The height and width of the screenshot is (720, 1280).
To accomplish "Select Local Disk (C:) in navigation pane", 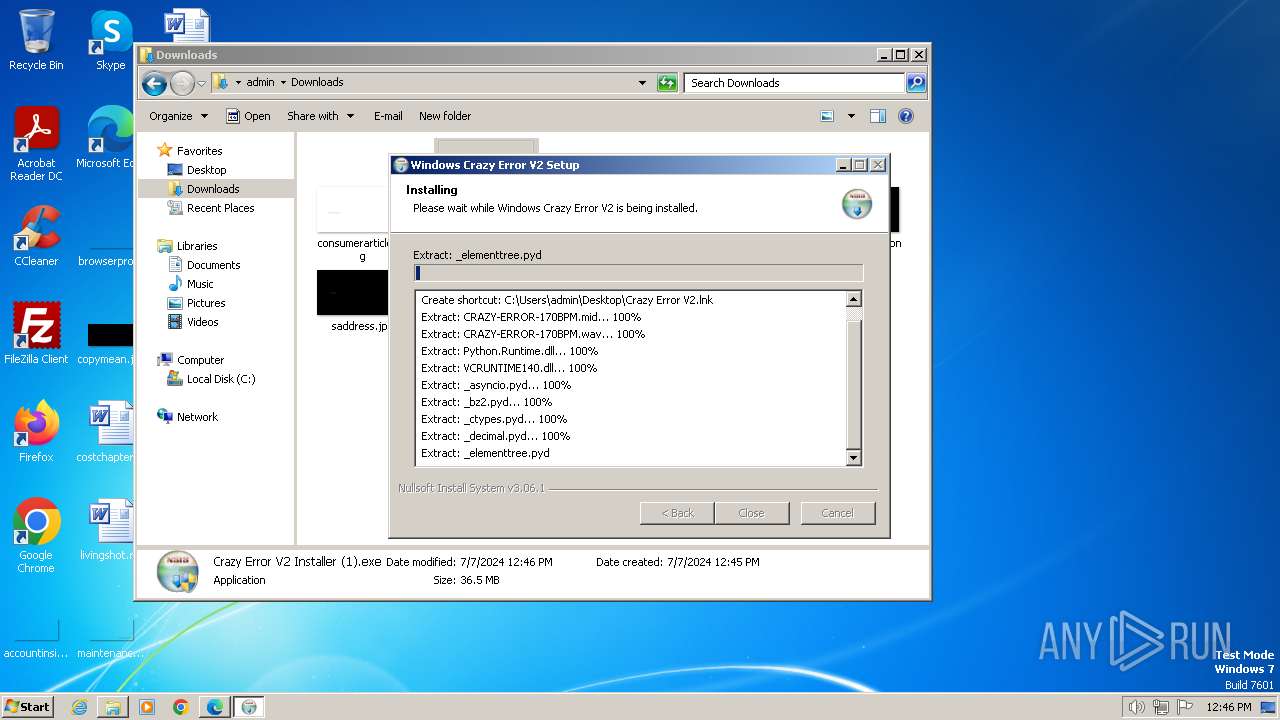I will [x=221, y=379].
